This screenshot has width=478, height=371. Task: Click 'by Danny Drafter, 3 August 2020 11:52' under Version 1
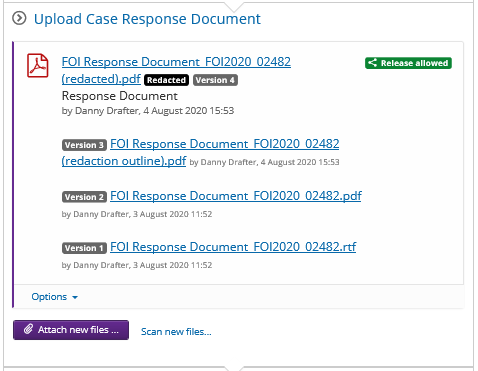pos(137,265)
